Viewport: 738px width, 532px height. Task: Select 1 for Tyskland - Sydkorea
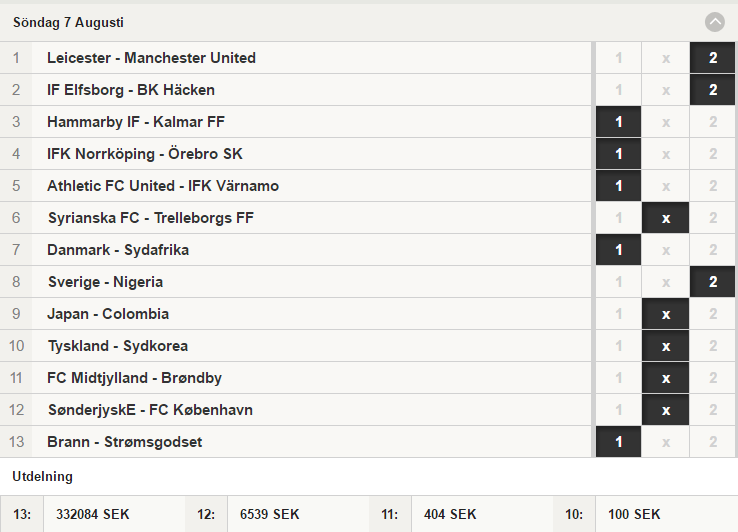618,346
